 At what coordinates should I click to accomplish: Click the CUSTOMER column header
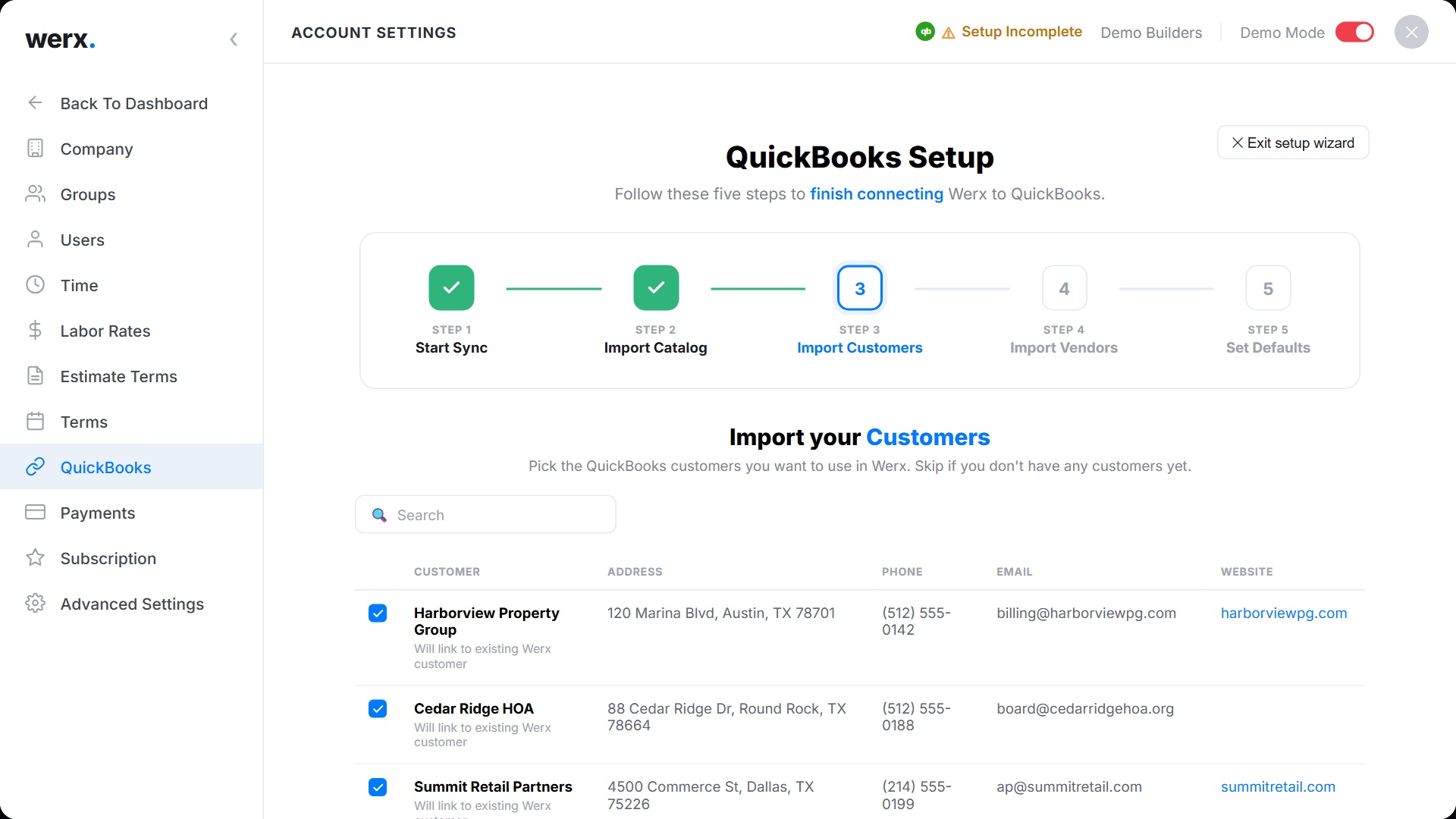(447, 572)
